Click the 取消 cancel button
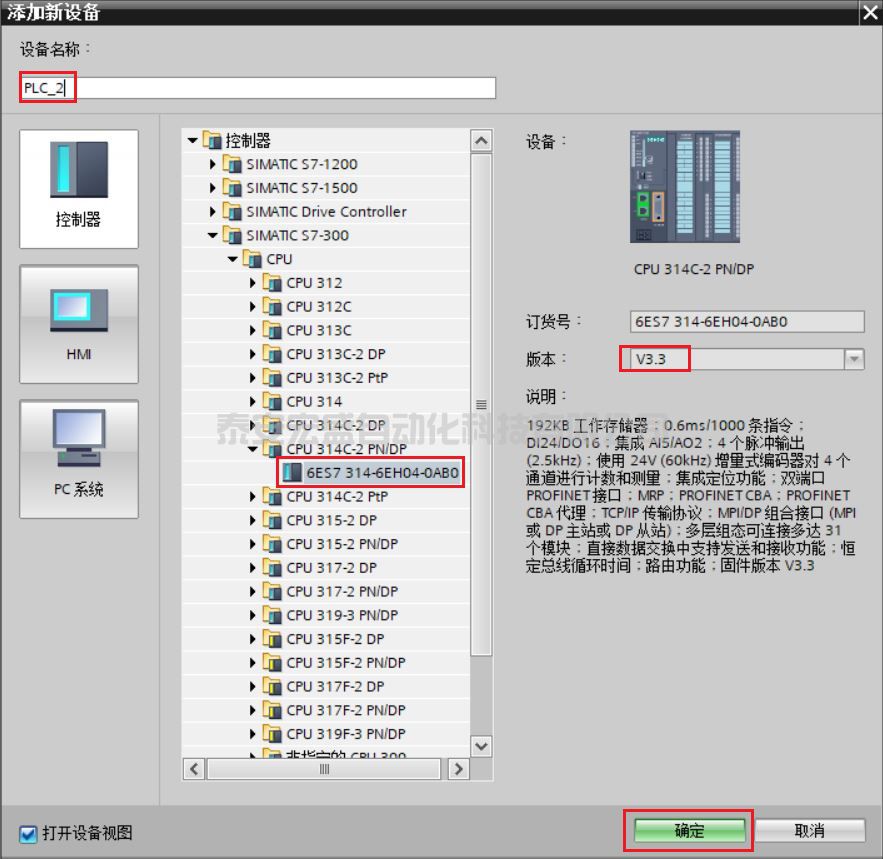Viewport: 883px width, 859px height. coord(809,831)
